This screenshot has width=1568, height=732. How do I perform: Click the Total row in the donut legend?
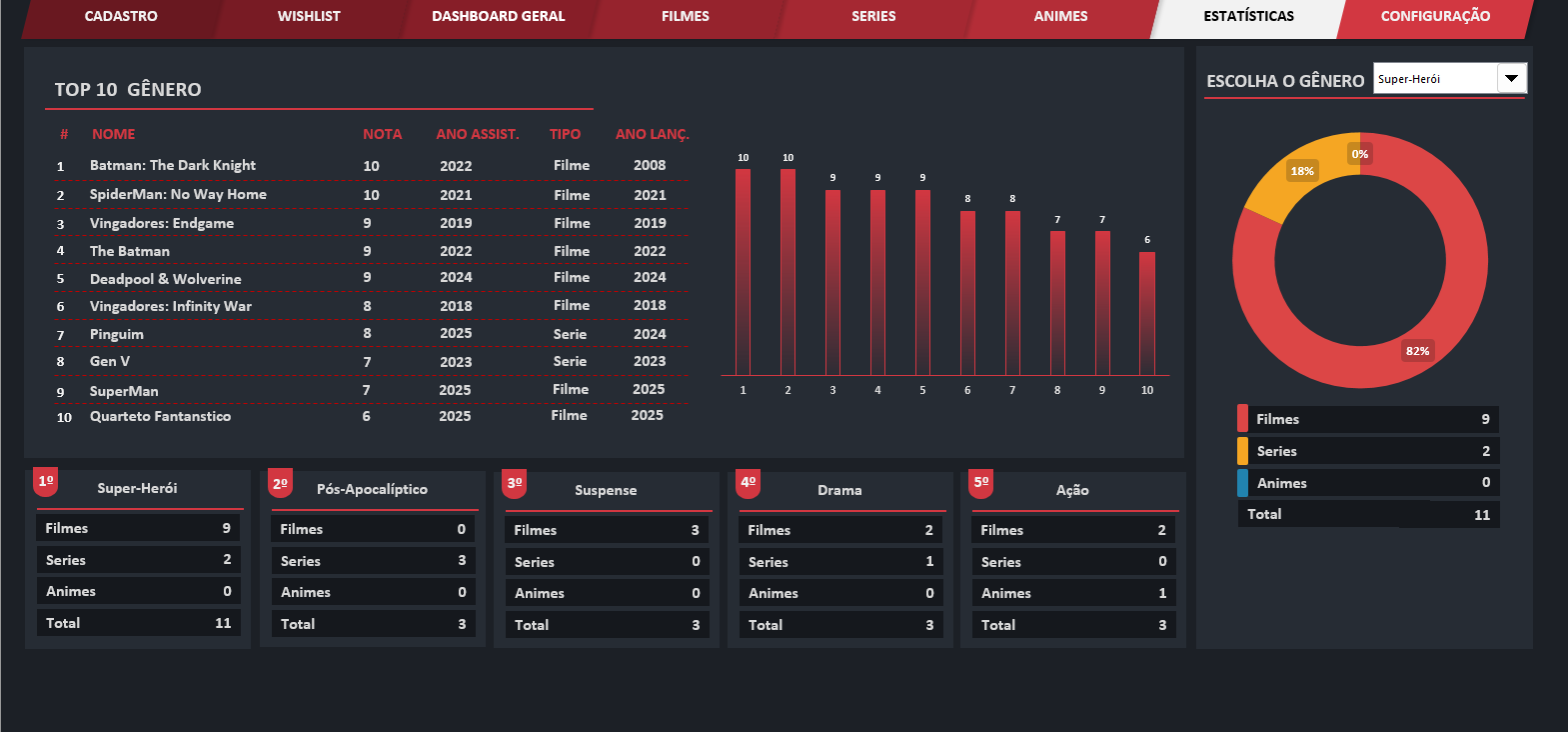[1368, 514]
